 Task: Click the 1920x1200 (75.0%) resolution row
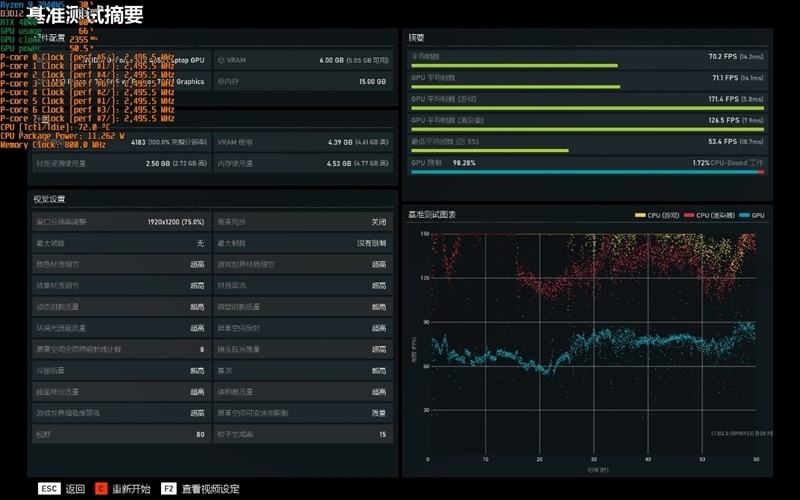pos(121,222)
